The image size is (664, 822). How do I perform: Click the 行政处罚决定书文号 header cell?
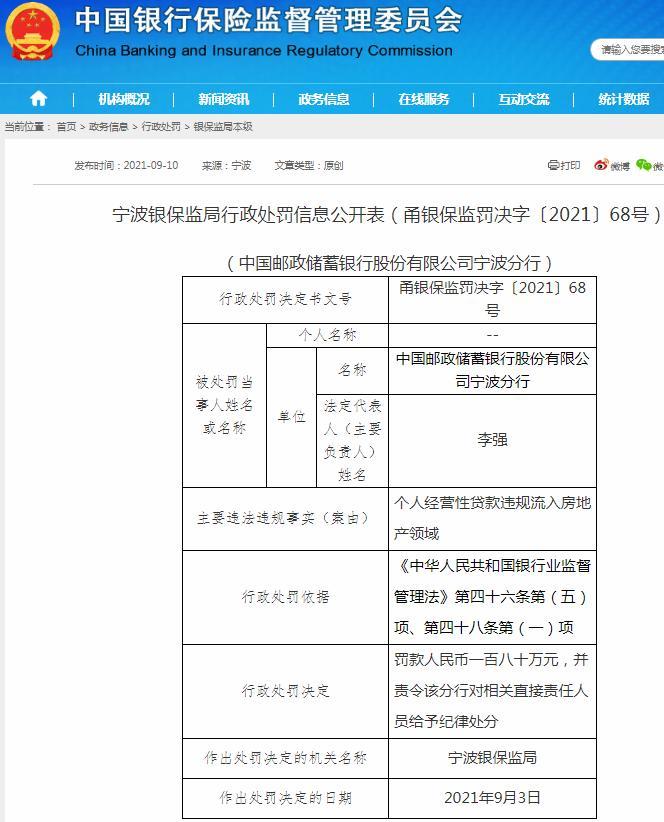285,299
